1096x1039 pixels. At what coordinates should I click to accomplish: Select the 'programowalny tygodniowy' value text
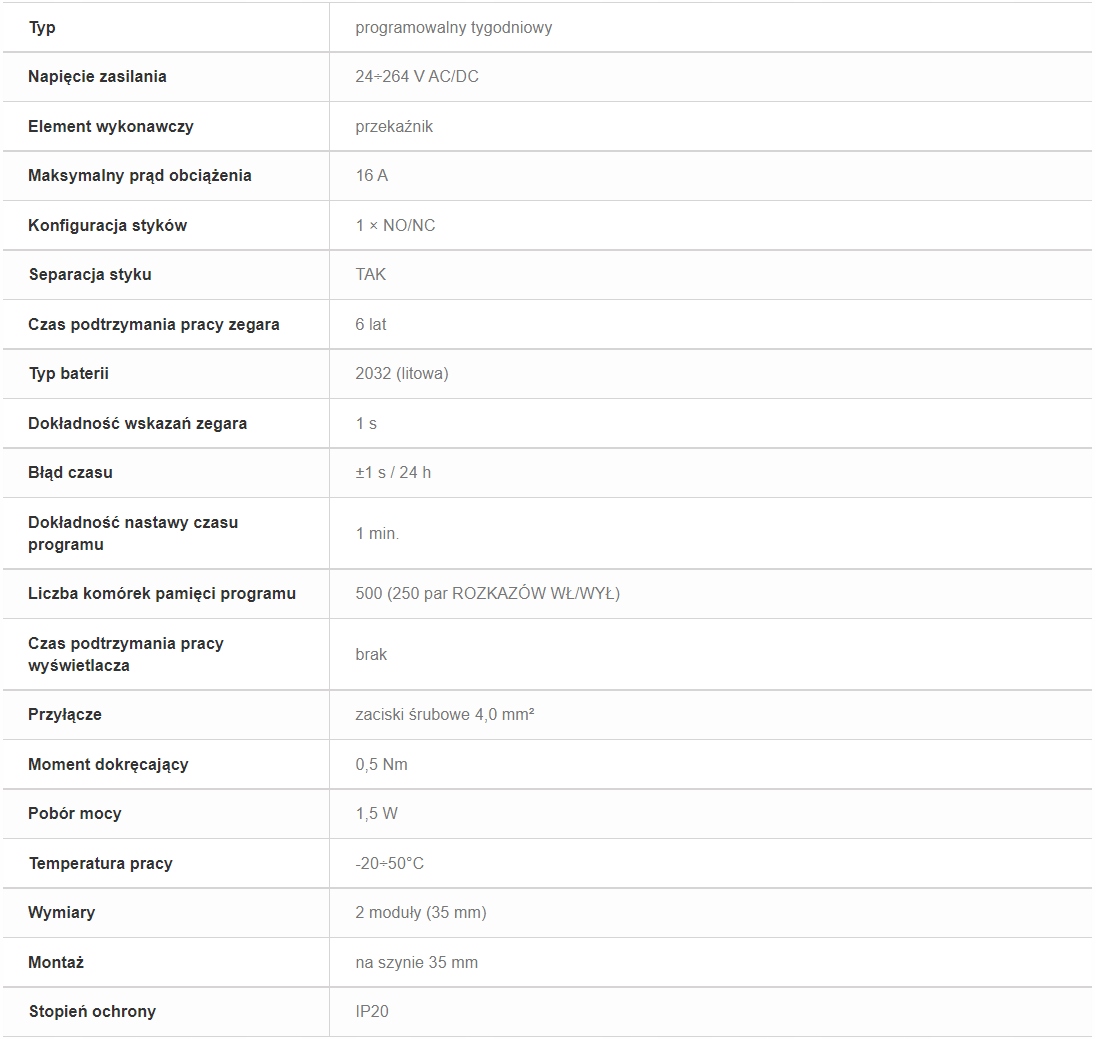[x=454, y=27]
